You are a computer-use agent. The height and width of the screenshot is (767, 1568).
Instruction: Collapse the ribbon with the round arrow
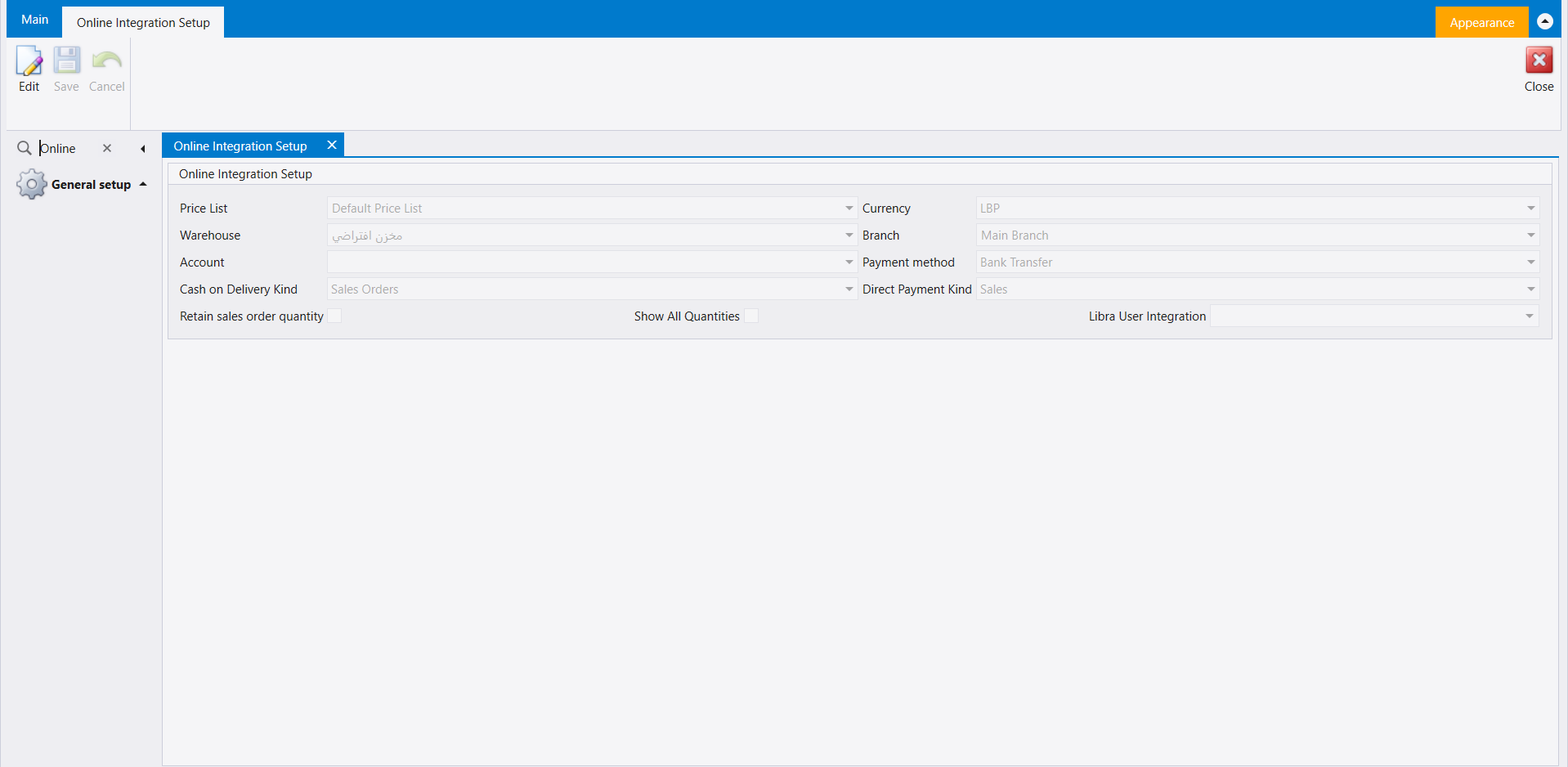tap(1544, 21)
